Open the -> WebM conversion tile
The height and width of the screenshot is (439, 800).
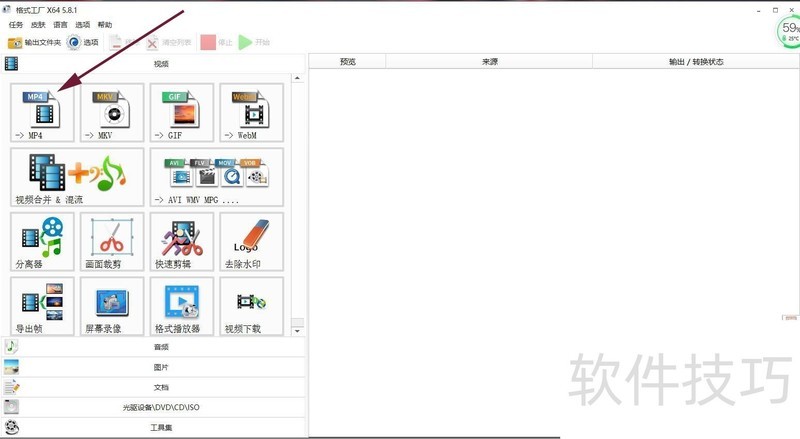(252, 113)
